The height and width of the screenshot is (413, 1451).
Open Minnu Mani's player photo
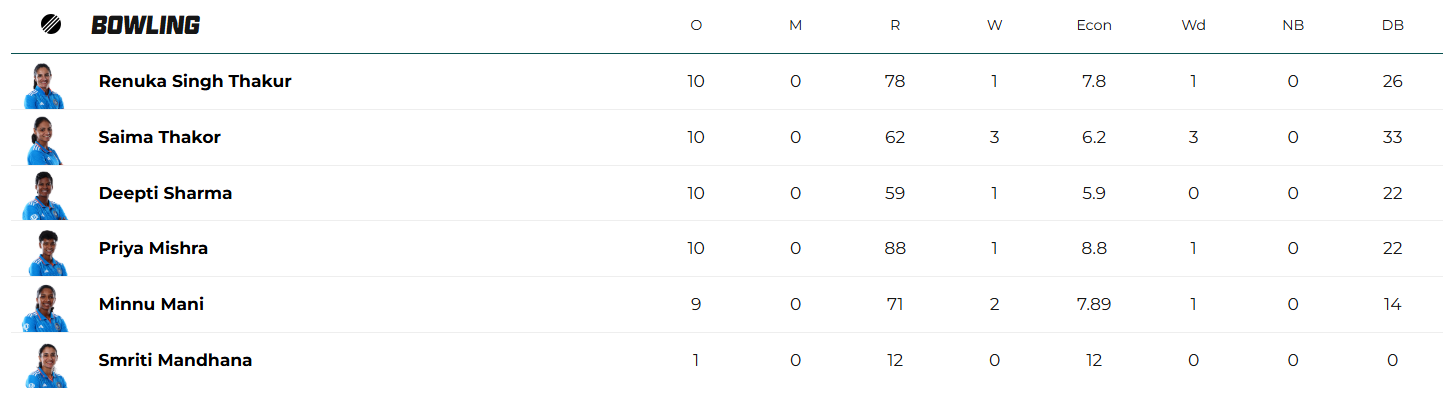[45, 307]
